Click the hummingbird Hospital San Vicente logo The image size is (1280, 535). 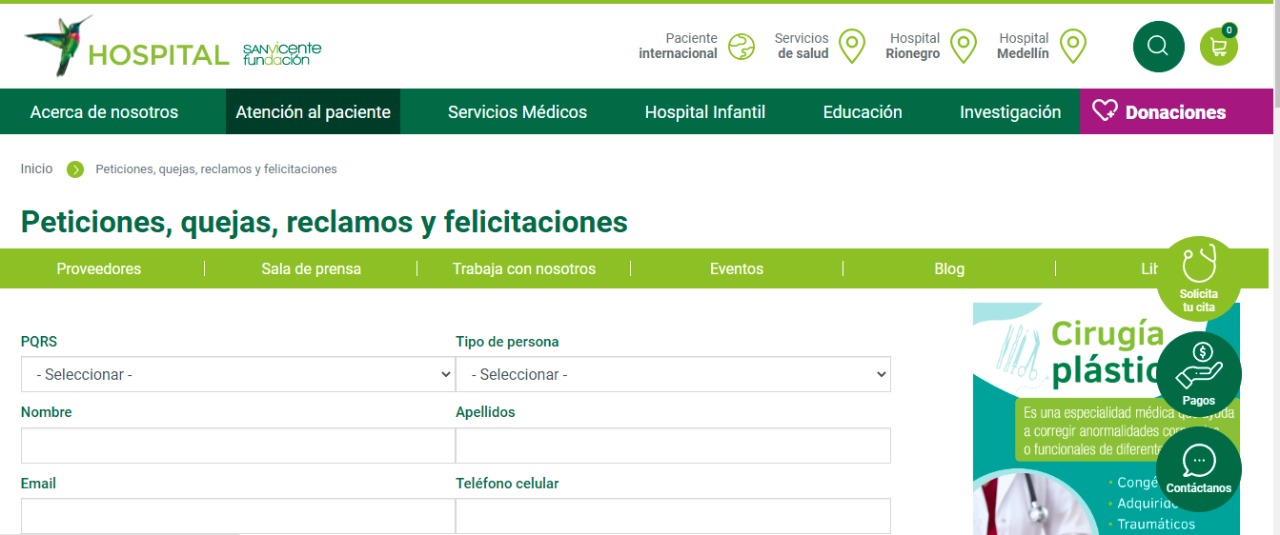pos(172,47)
